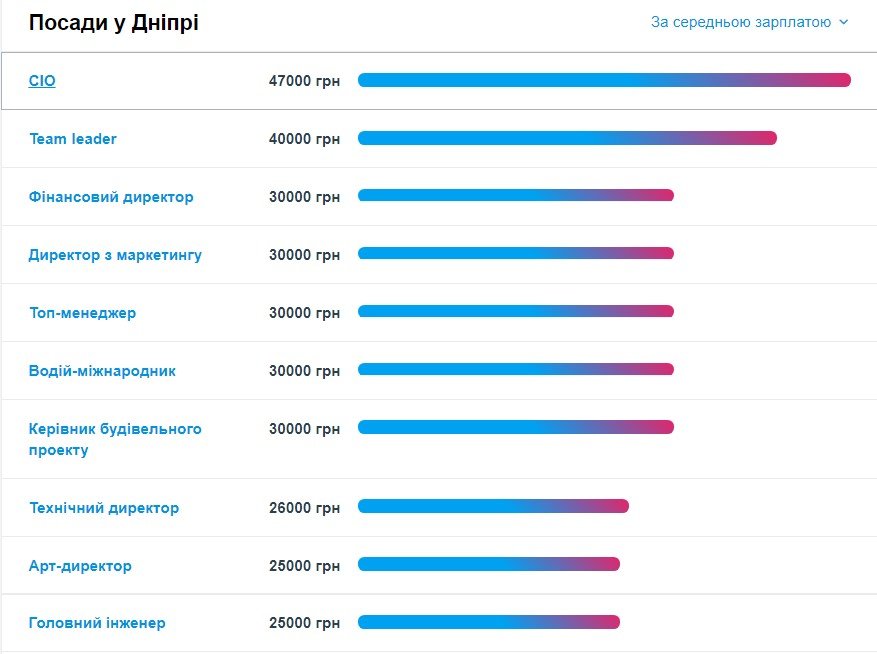Open the Технічний директор position
Image resolution: width=877 pixels, height=654 pixels.
pyautogui.click(x=104, y=508)
